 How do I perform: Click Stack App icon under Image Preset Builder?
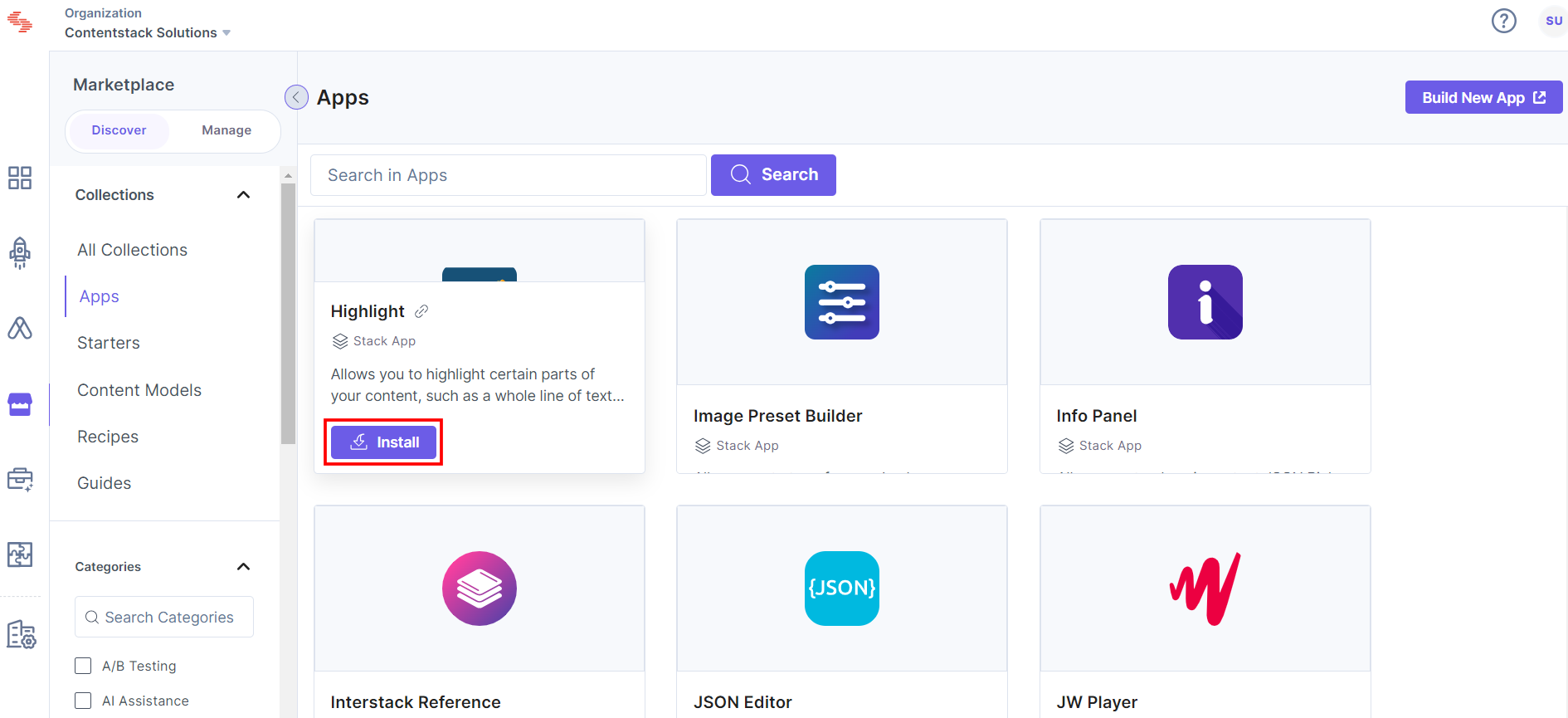tap(703, 446)
